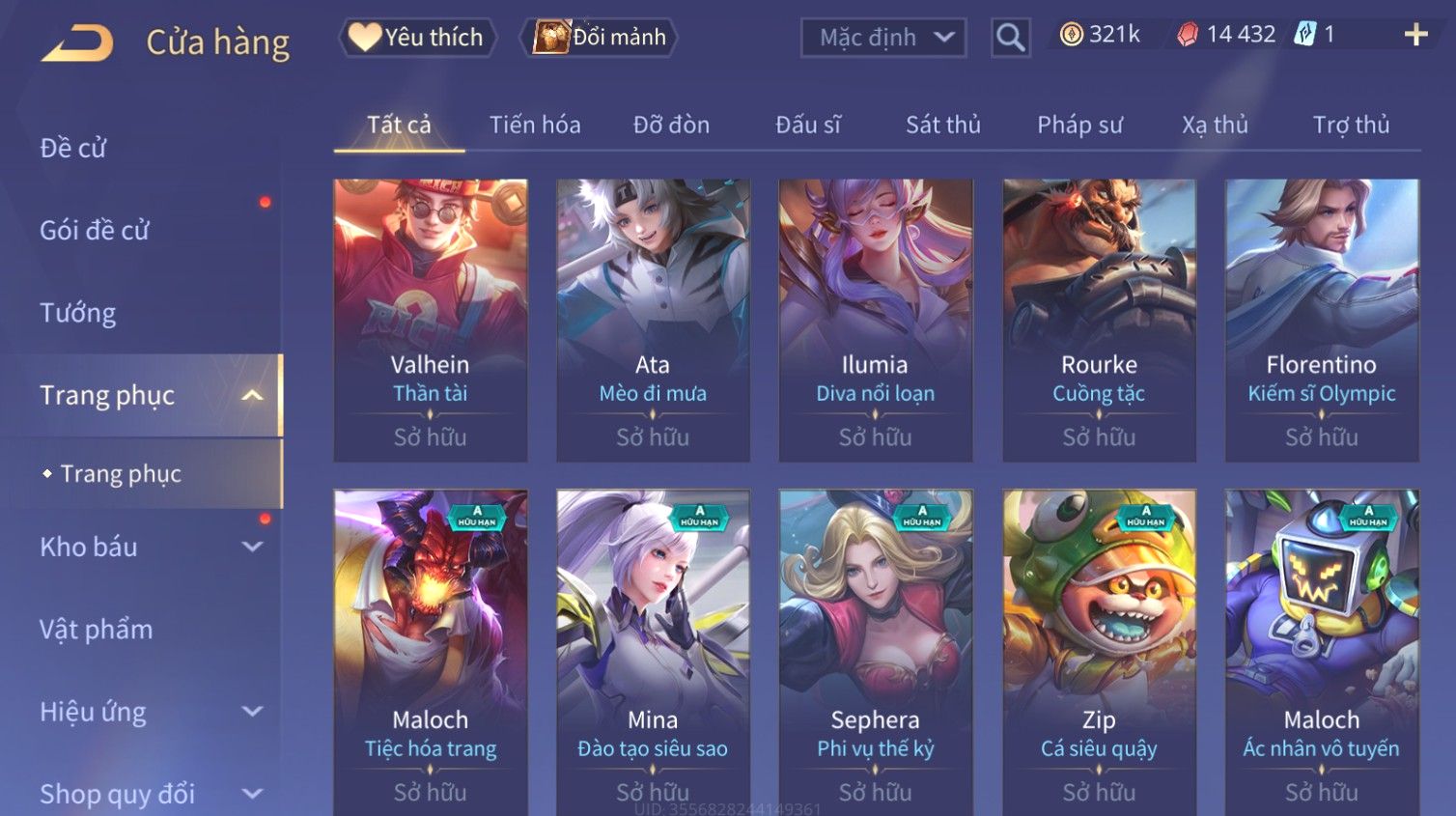This screenshot has width=1456, height=816.
Task: Click the red ruby currency icon
Action: [1188, 35]
